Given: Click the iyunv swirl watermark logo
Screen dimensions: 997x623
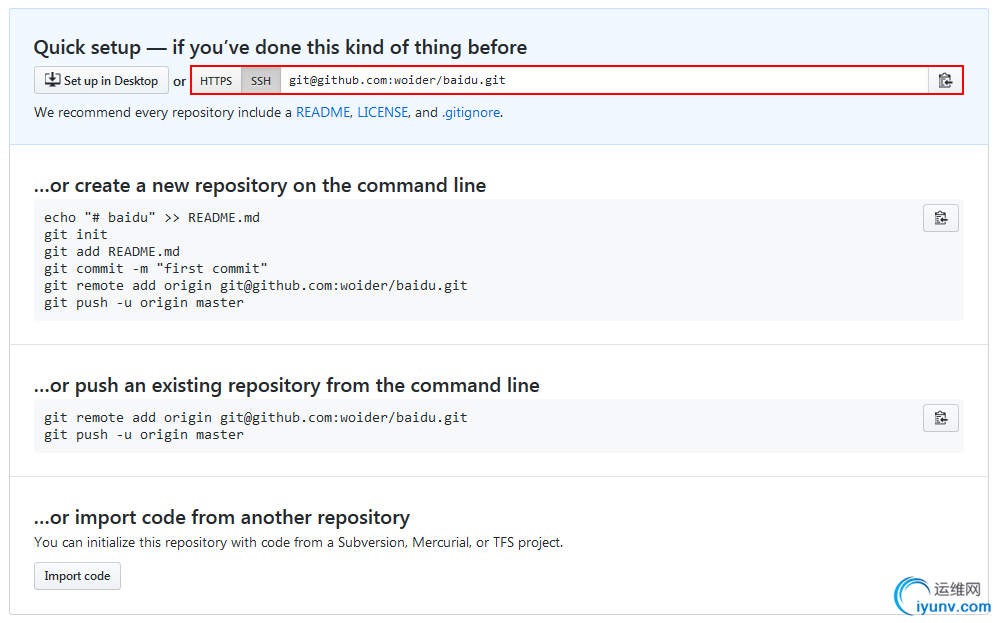Looking at the screenshot, I should click(x=911, y=595).
